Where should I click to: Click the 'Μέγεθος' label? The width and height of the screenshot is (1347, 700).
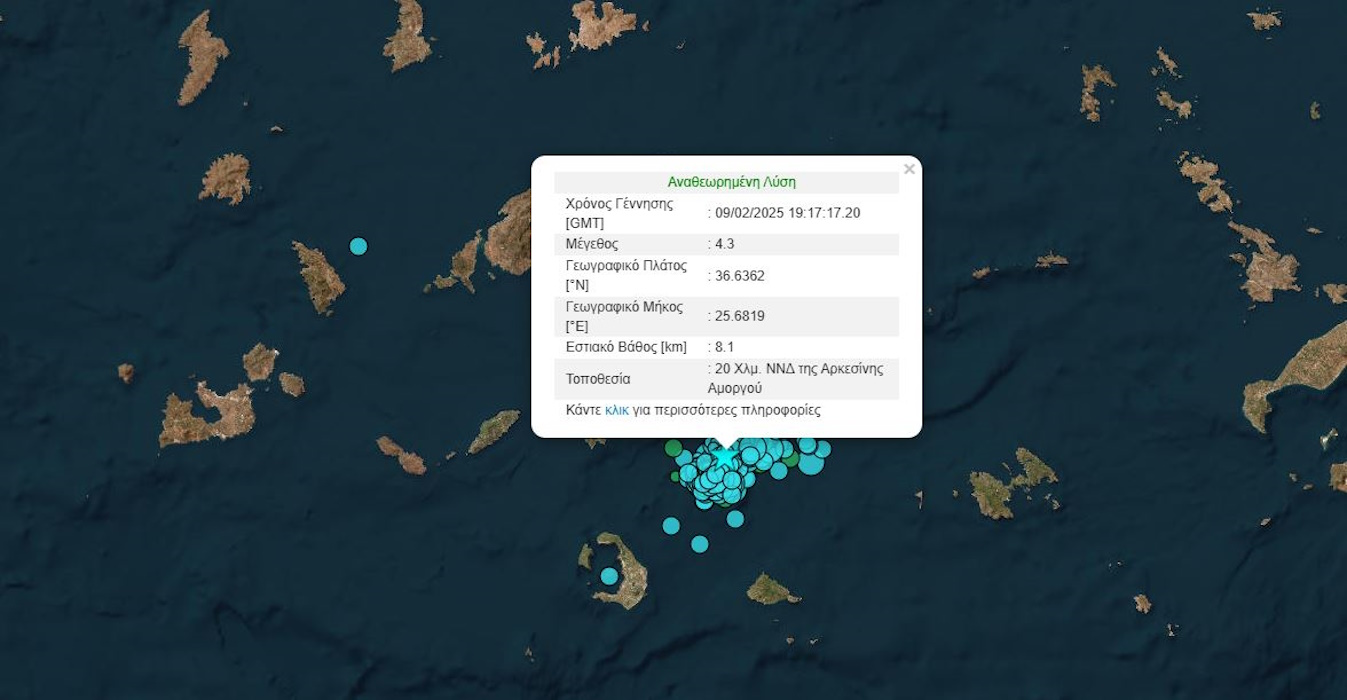(592, 244)
